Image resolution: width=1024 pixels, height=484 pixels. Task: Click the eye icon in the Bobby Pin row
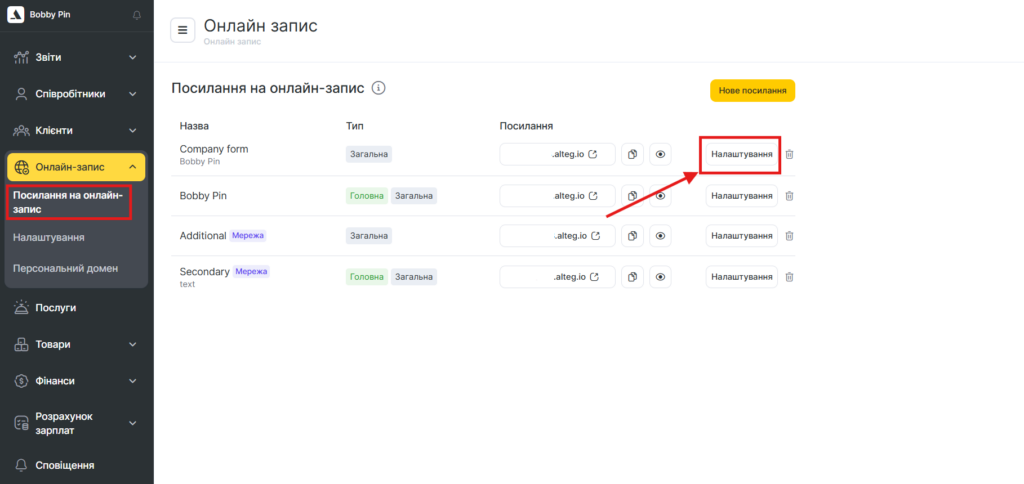point(660,195)
